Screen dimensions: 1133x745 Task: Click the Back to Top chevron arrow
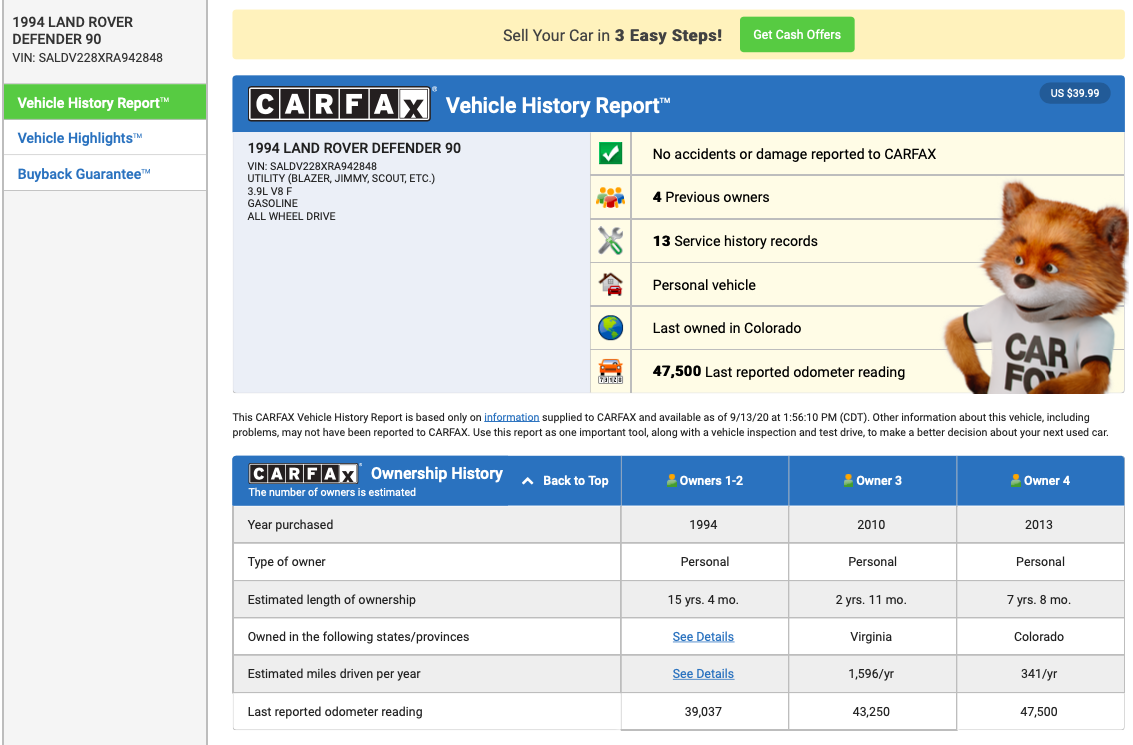527,481
